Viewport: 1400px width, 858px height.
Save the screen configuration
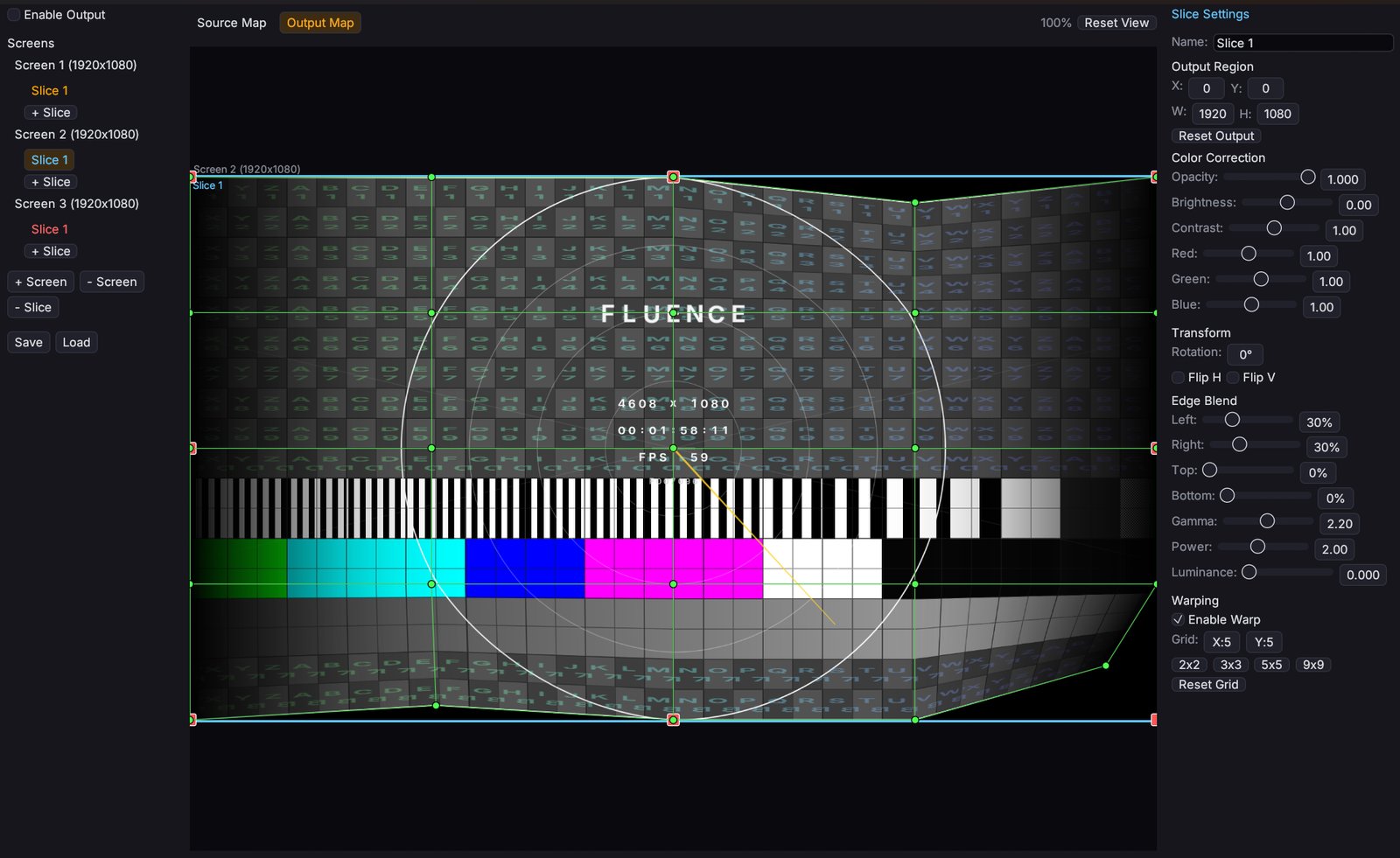(28, 342)
